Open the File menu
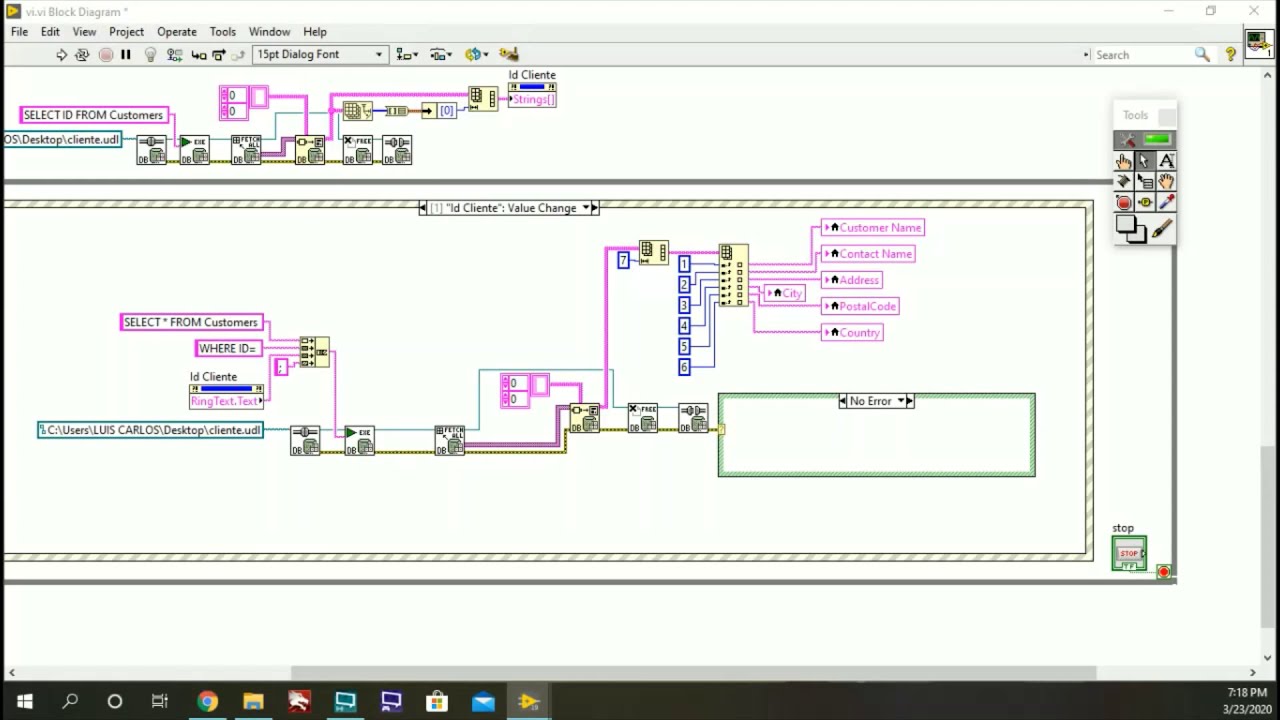The height and width of the screenshot is (720, 1280). point(19,32)
